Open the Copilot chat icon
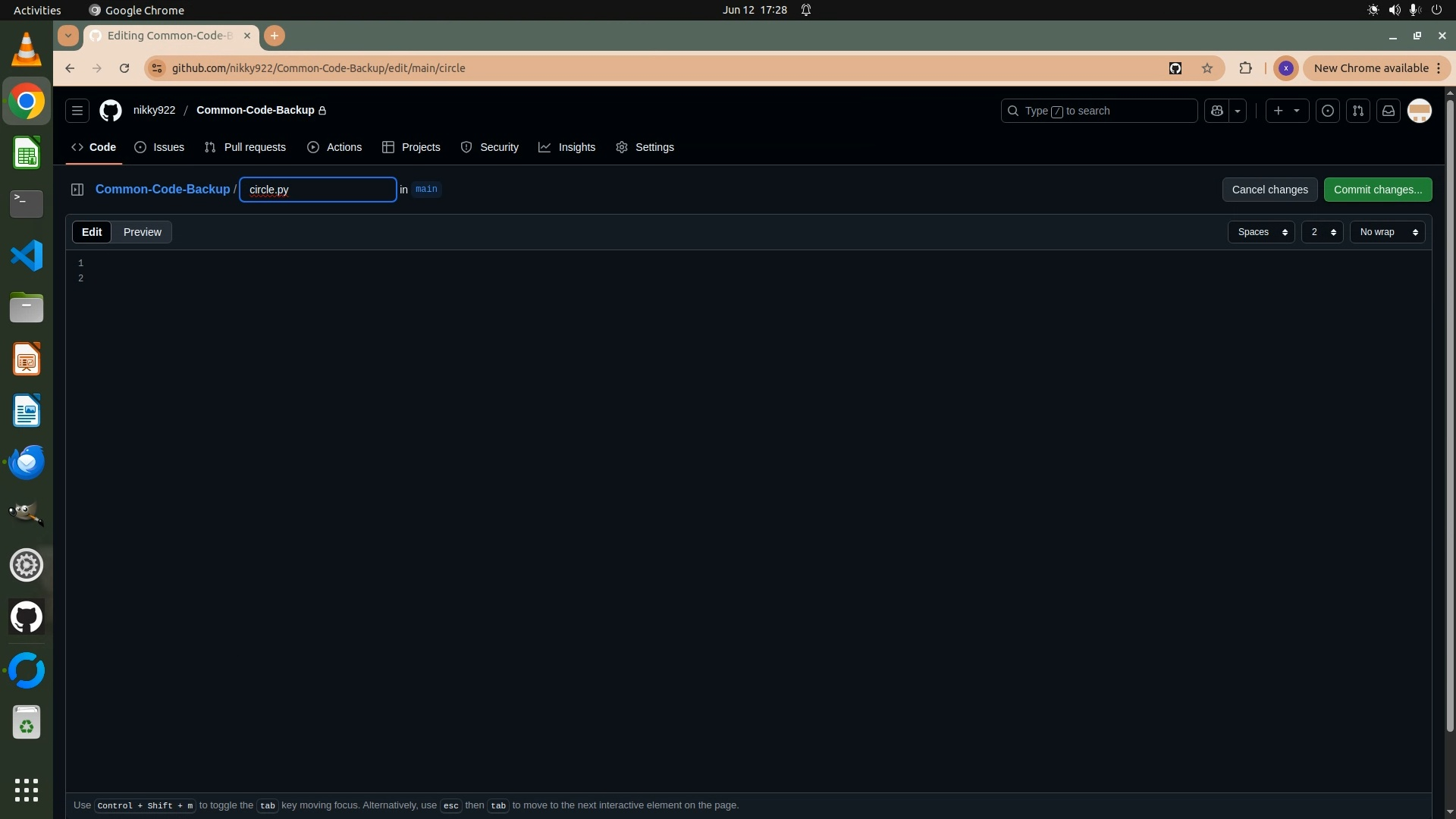This screenshot has width=1456, height=819. pyautogui.click(x=1217, y=111)
